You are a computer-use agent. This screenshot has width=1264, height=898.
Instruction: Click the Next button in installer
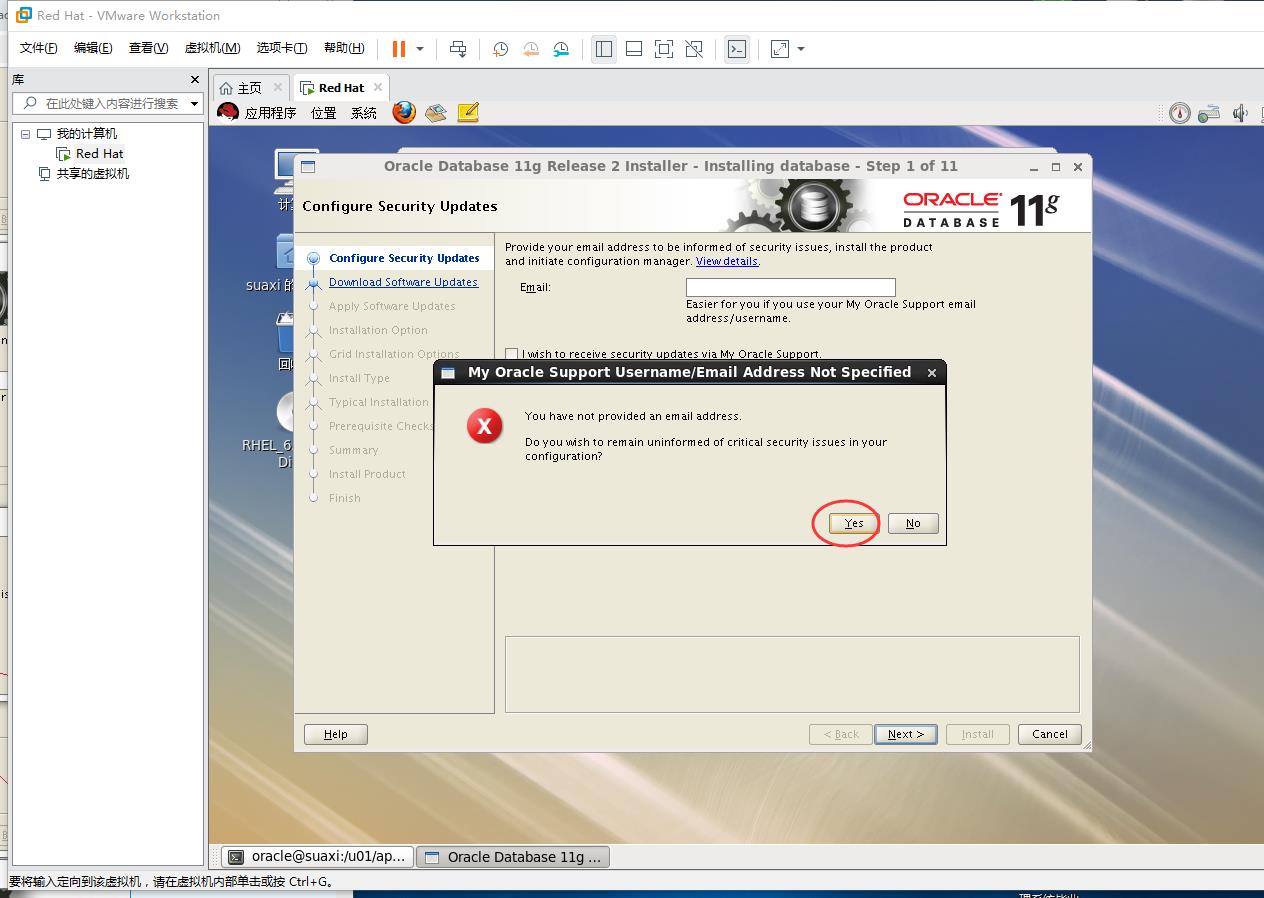pos(906,734)
